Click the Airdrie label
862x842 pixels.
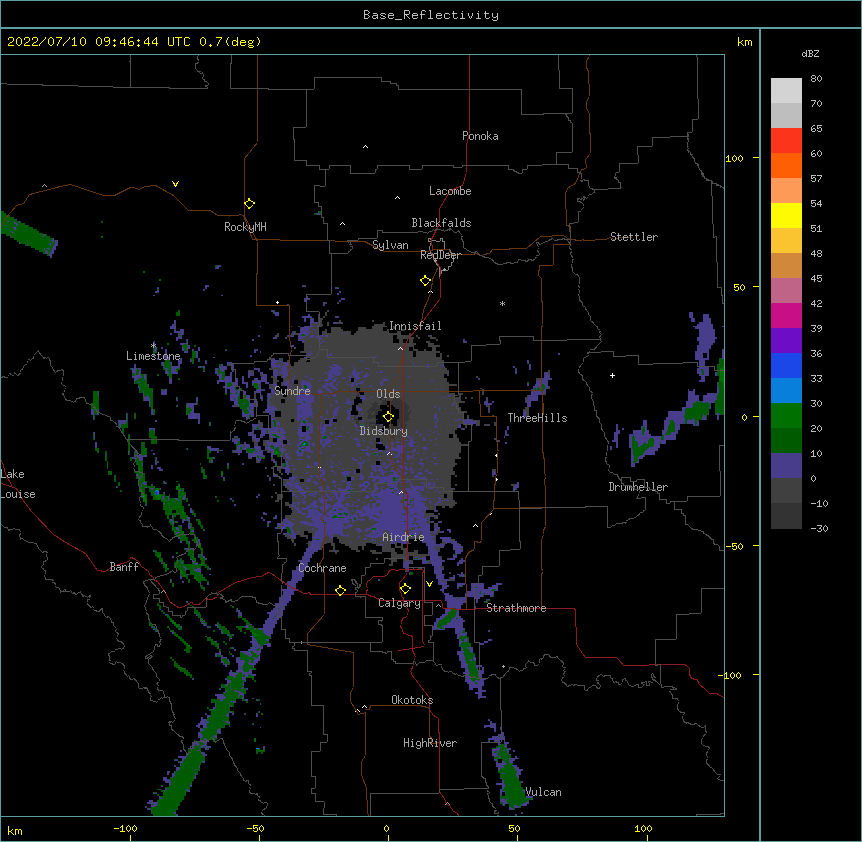click(403, 537)
